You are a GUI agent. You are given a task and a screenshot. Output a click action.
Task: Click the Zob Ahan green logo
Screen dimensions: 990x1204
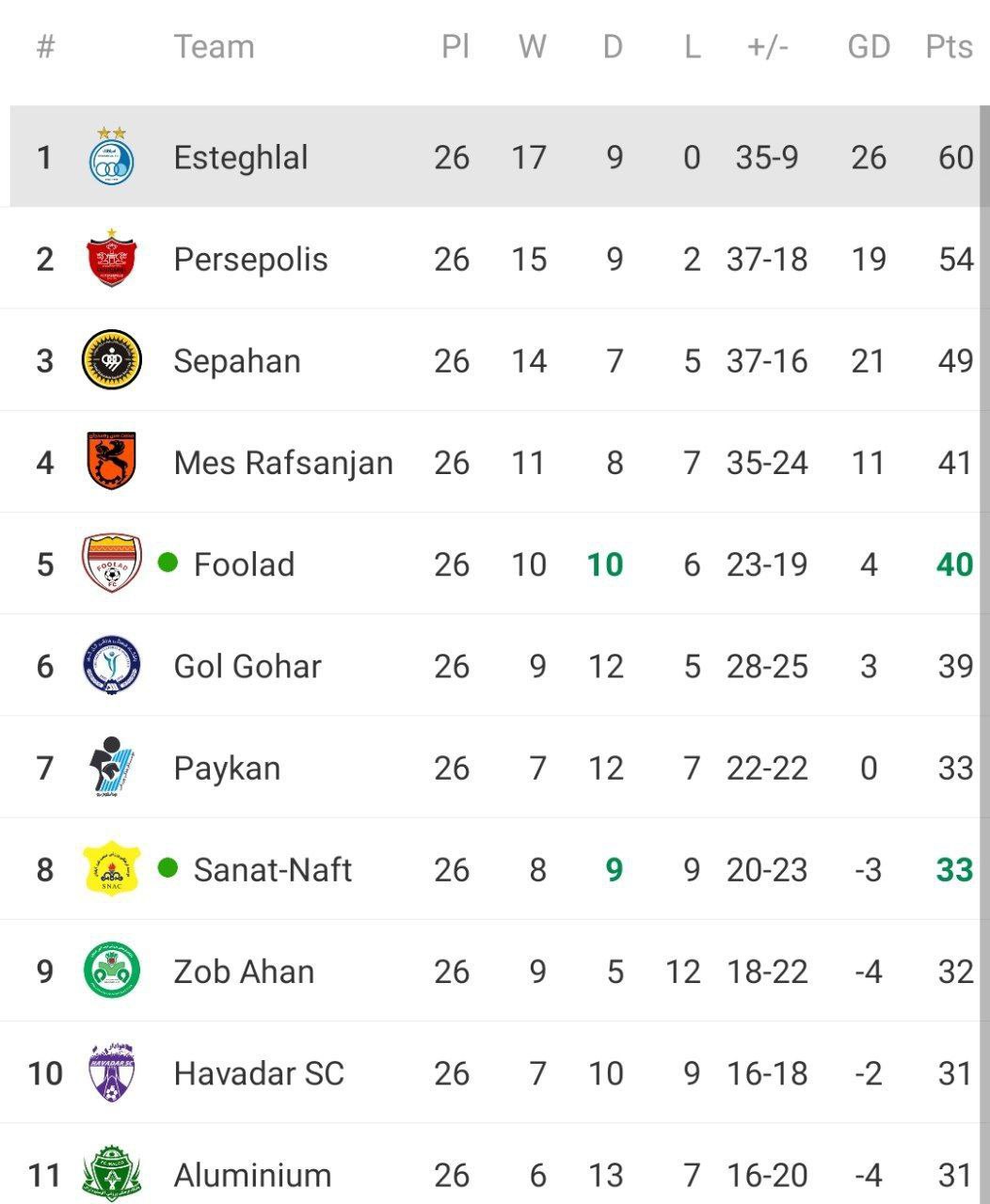tap(111, 971)
